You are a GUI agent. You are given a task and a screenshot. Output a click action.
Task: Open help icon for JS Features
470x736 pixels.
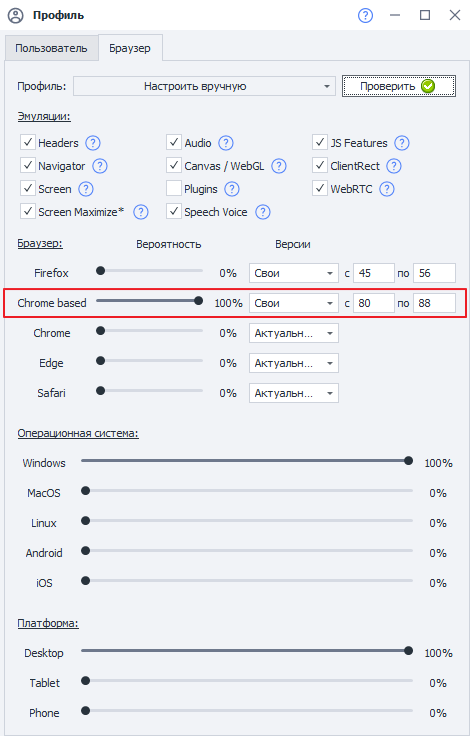402,143
